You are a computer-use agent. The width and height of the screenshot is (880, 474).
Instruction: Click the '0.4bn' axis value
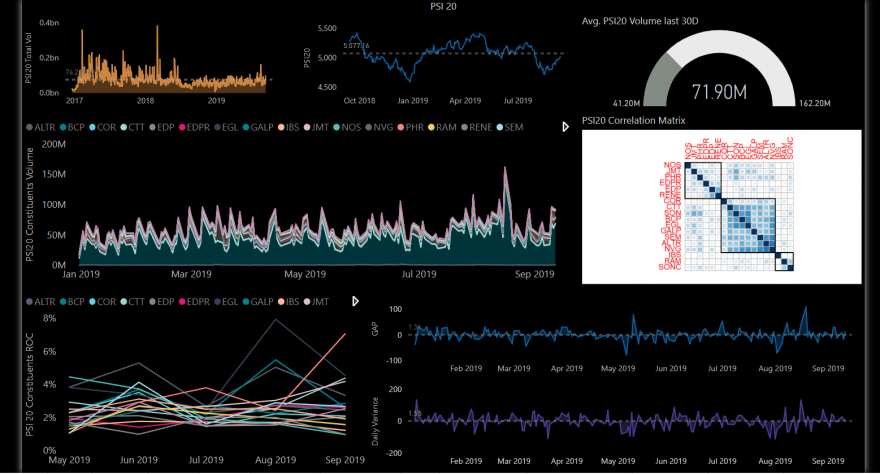coord(49,23)
